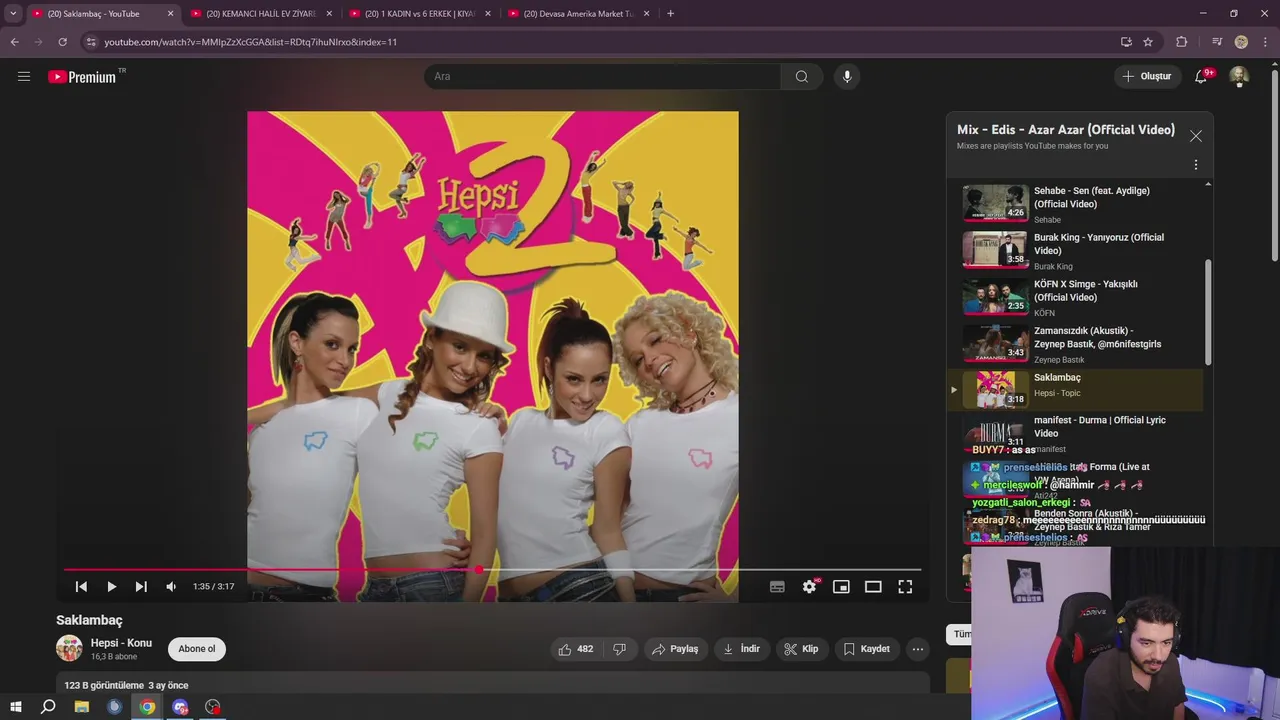Viewport: 1280px width, 720px height.
Task: Switch to the 1 KADIN vs 6 ERKEK tab
Action: click(x=419, y=14)
